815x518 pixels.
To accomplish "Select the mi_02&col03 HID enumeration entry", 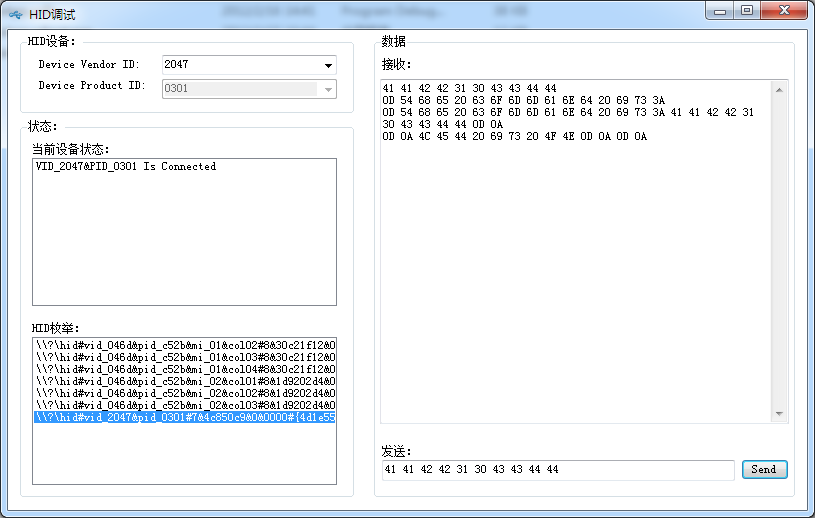I will tap(185, 405).
